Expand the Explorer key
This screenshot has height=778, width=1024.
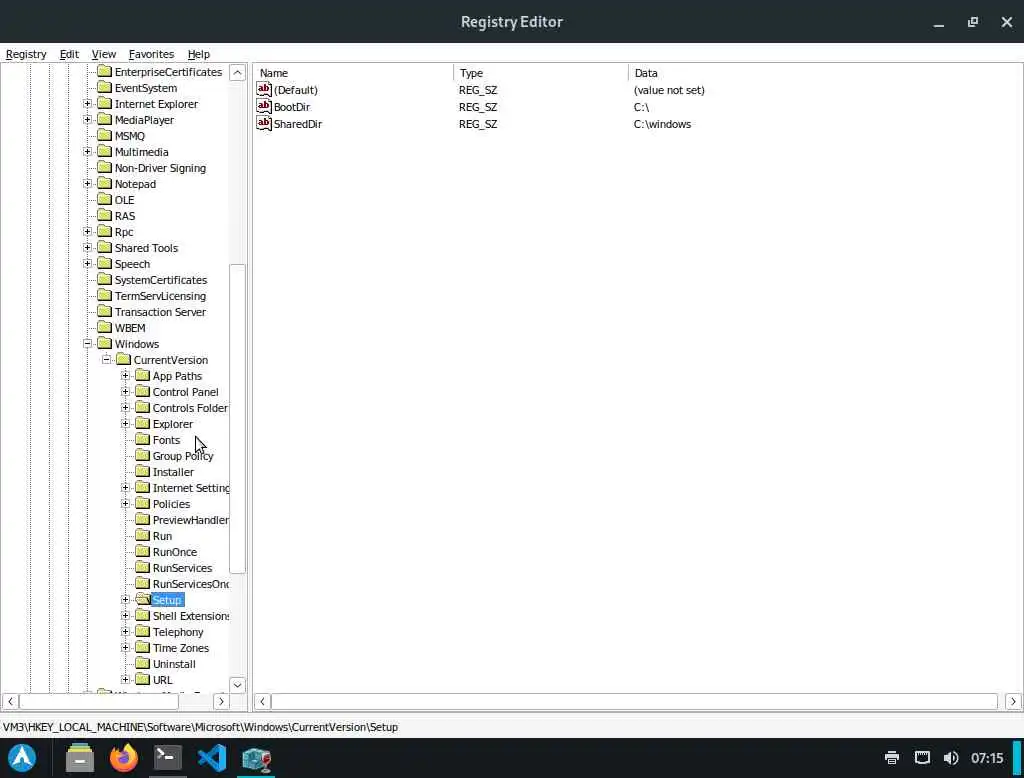pyautogui.click(x=125, y=424)
